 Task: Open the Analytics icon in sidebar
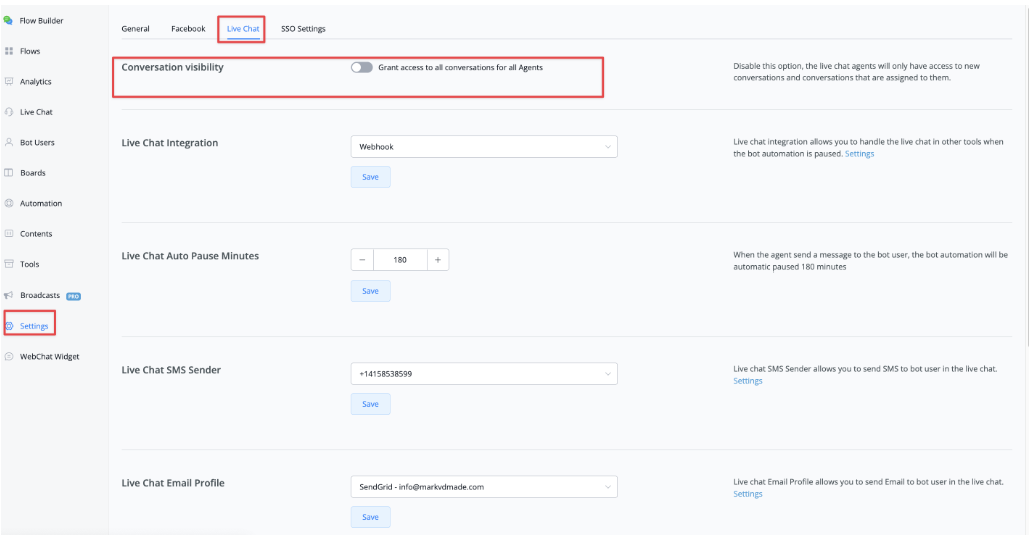click(9, 81)
